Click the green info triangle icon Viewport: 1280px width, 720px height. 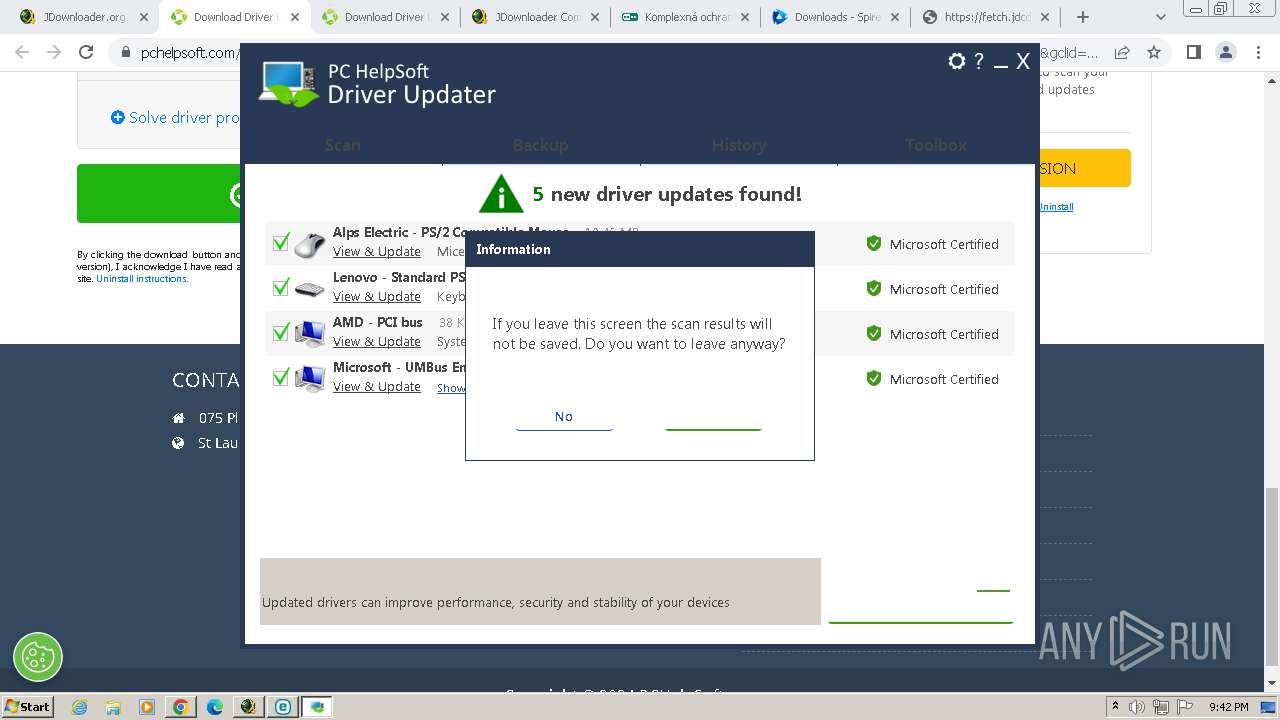(x=501, y=194)
